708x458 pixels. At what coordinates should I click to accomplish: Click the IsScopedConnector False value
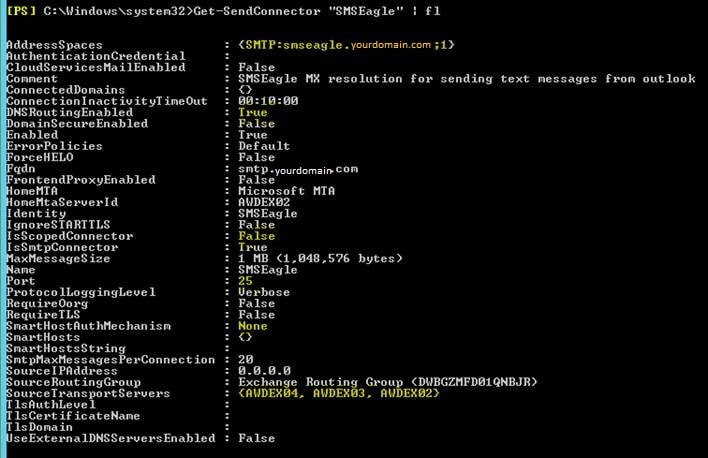[x=256, y=236]
